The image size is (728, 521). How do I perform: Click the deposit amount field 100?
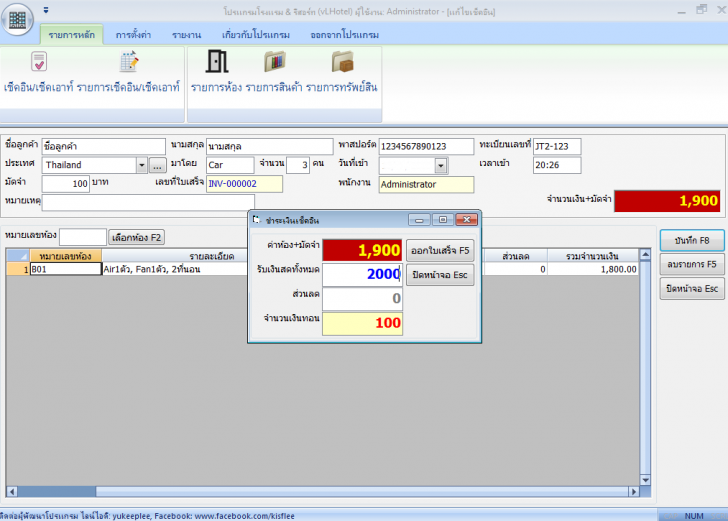click(x=65, y=184)
